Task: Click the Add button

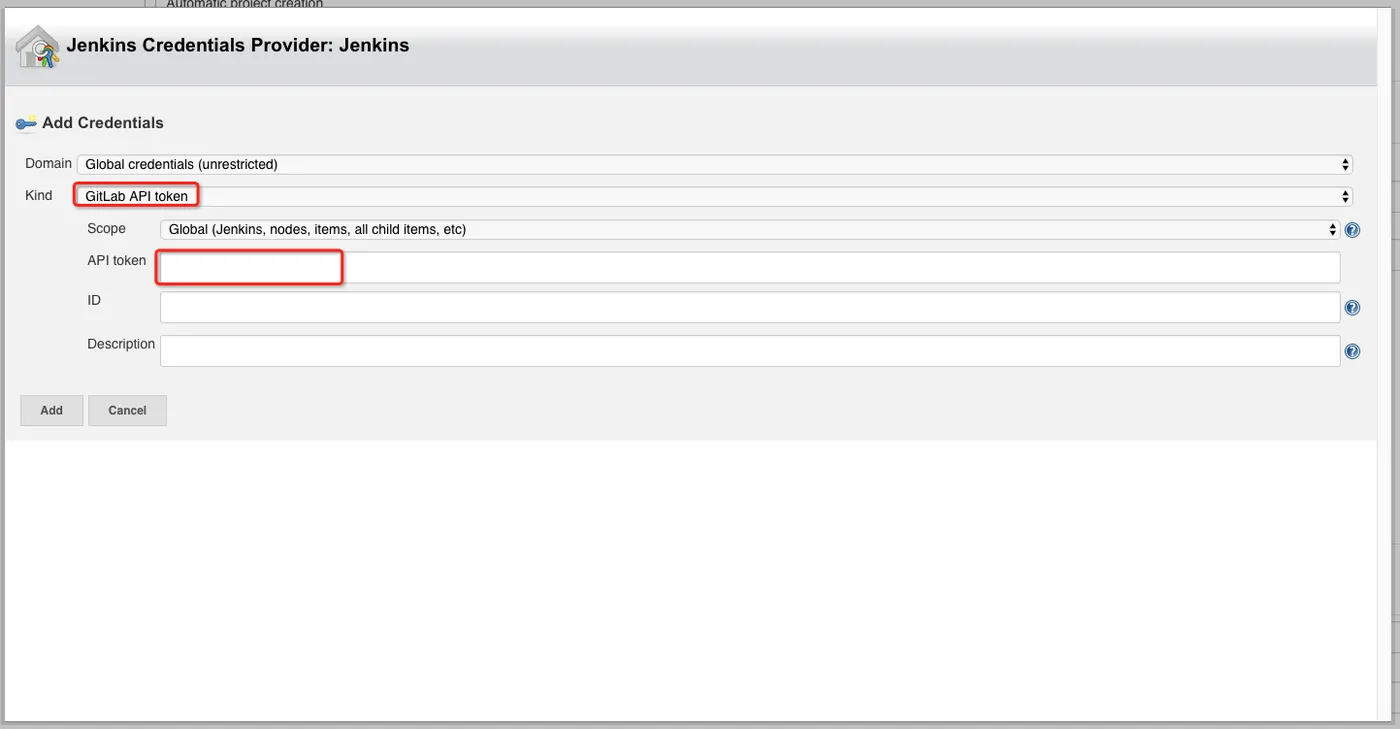Action: (52, 410)
